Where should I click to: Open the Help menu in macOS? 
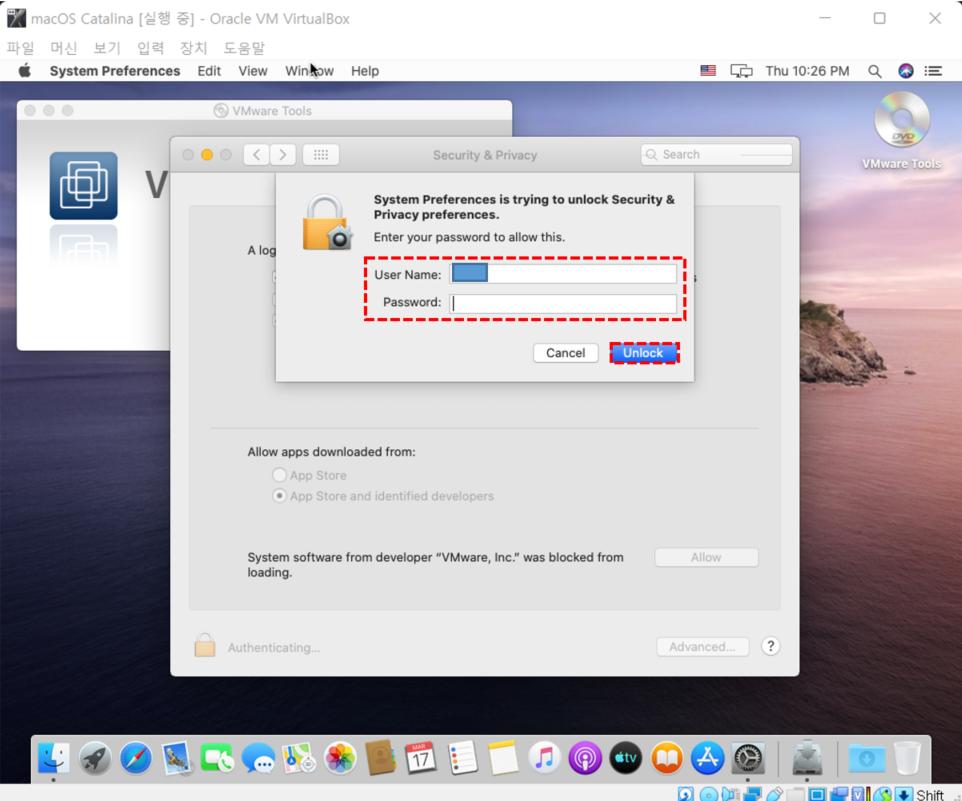[364, 71]
